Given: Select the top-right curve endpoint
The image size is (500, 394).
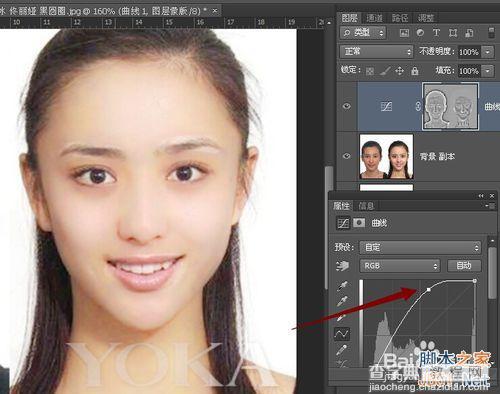Looking at the screenshot, I should (475, 281).
